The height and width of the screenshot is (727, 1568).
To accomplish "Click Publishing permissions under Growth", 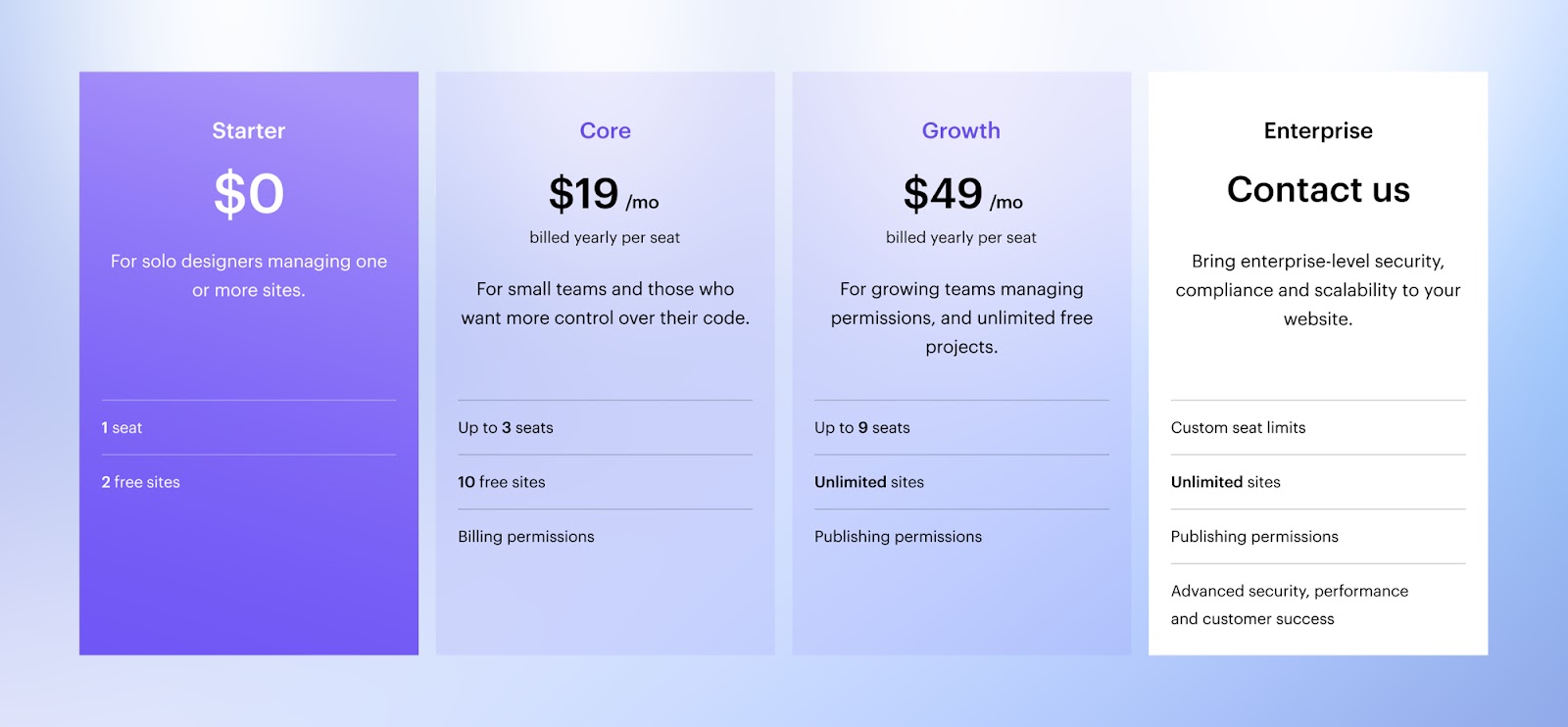I will [x=898, y=537].
